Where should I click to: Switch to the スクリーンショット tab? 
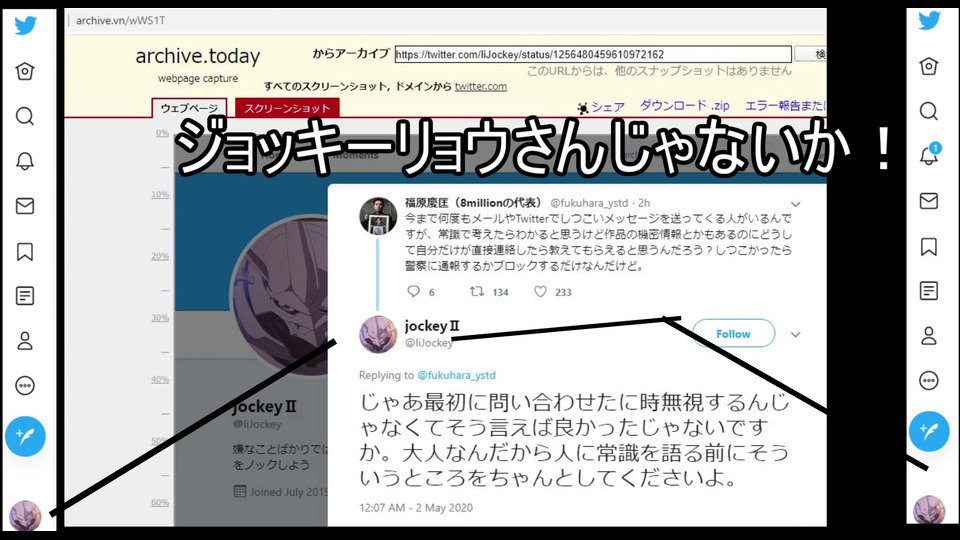287,108
